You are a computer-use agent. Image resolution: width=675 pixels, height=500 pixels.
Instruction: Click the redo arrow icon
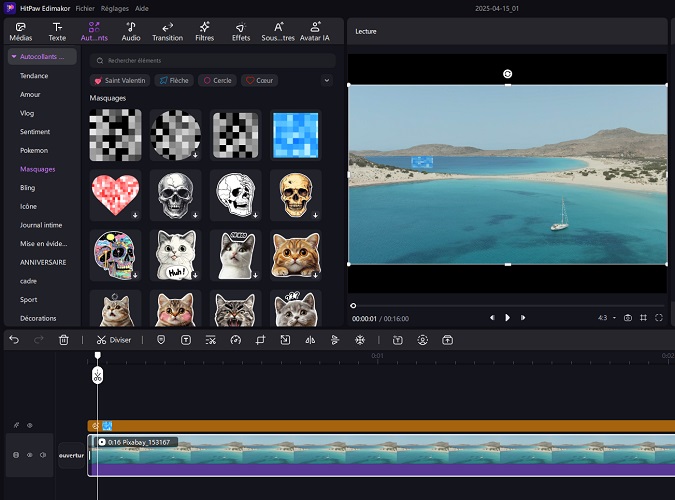[x=39, y=340]
